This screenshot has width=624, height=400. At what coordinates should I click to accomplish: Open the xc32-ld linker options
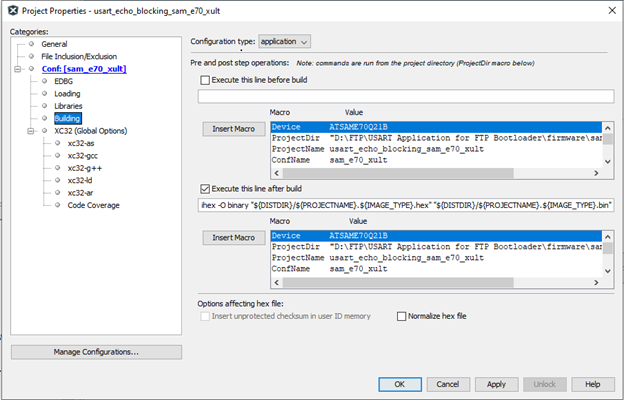click(x=80, y=180)
